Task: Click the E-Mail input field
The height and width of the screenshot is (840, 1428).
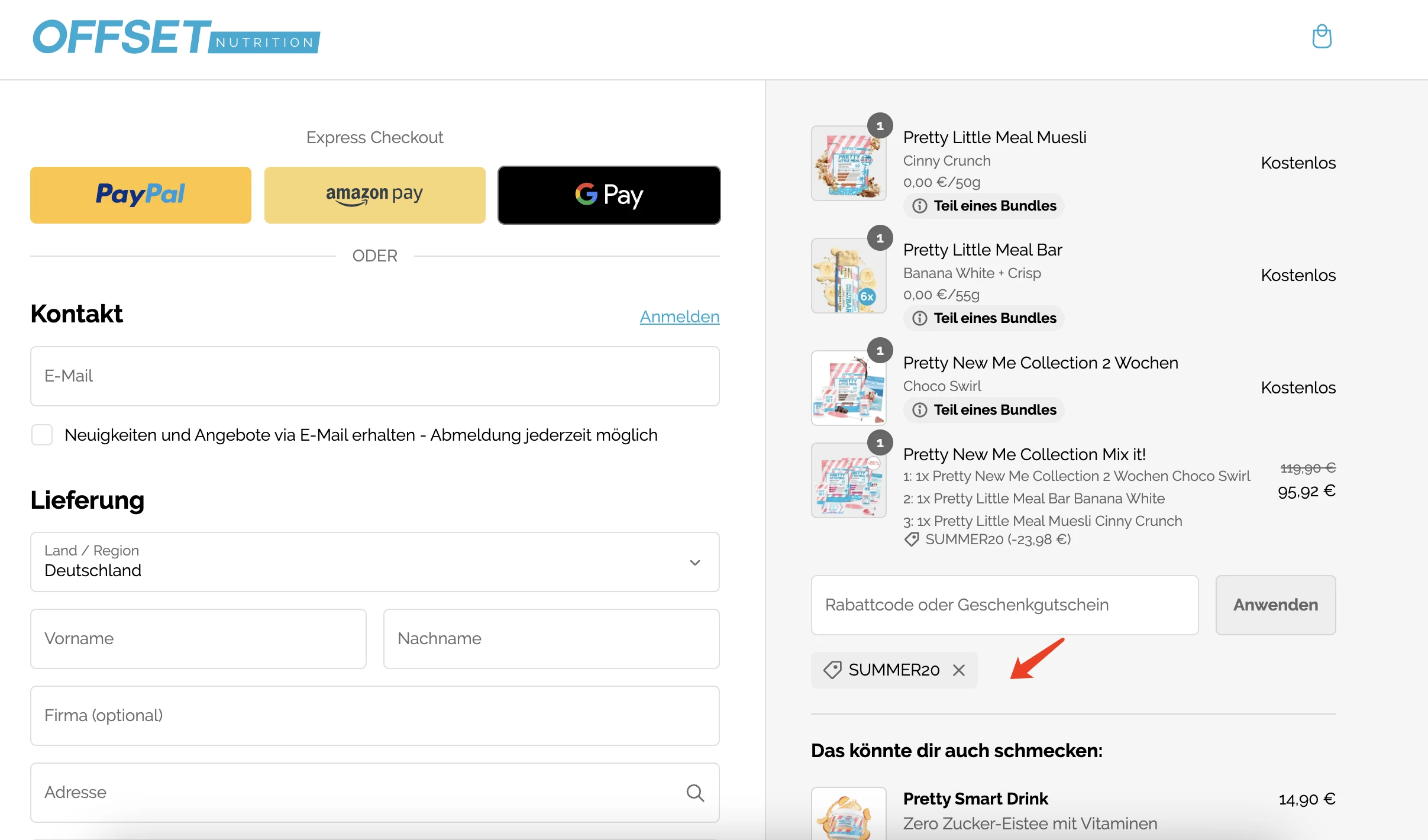Action: pyautogui.click(x=375, y=375)
